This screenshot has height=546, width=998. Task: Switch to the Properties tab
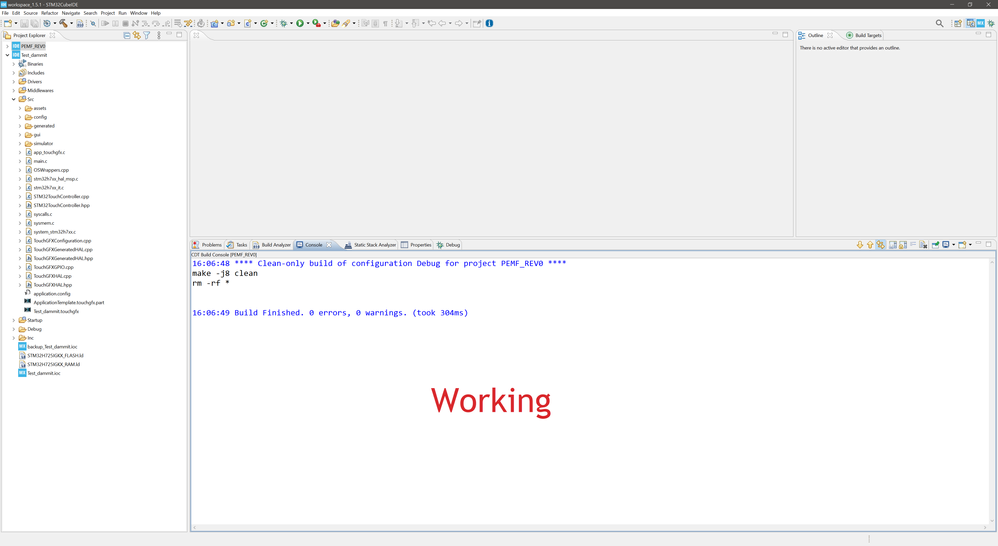[416, 244]
